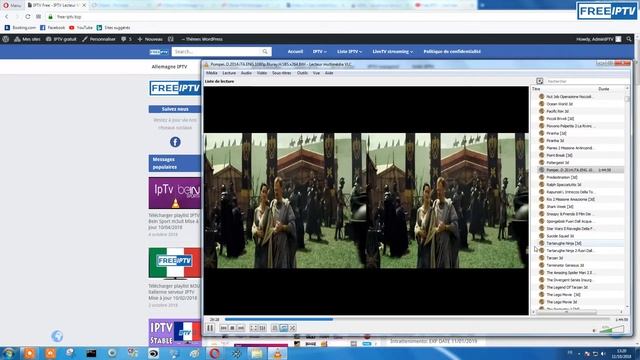Toggle VLC loop mode button
Screen dimensions: 640x360
pyautogui.click(x=284, y=328)
